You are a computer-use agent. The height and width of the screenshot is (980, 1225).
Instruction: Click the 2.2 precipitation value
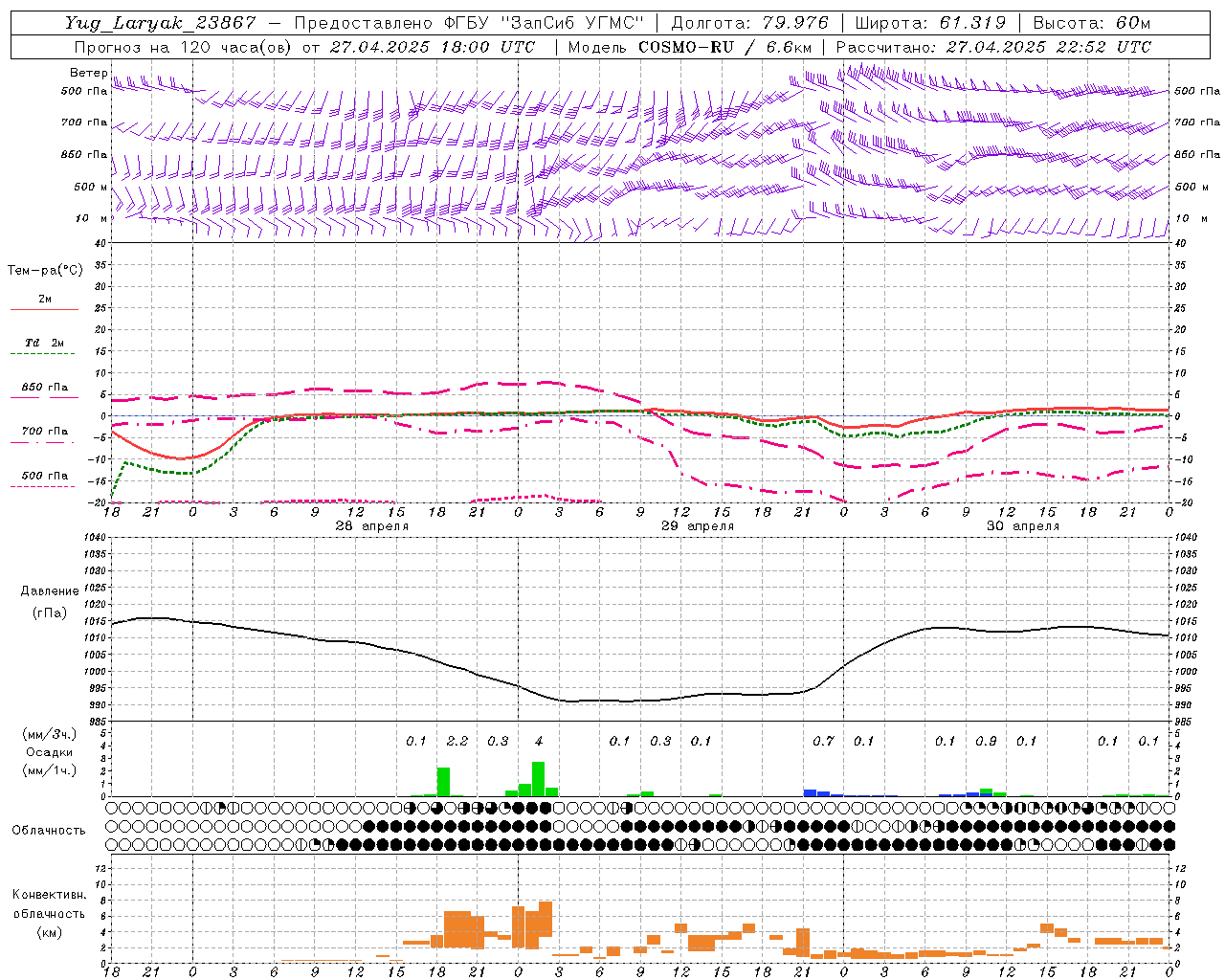457,742
